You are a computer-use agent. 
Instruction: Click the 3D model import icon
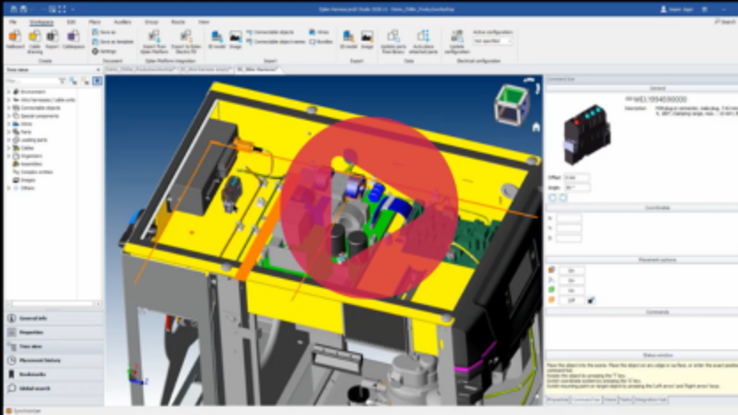217,38
